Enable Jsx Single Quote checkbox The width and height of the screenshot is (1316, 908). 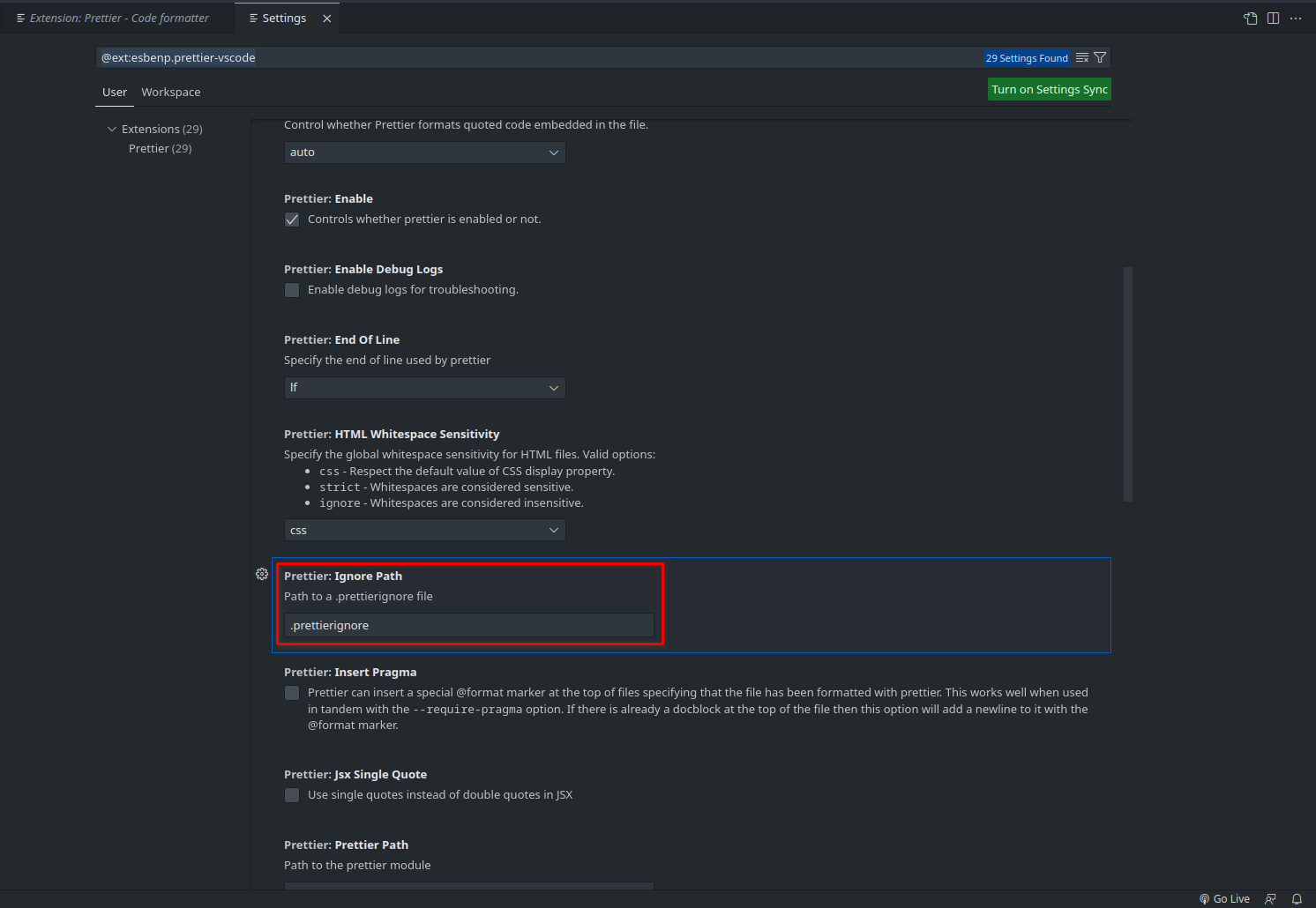(292, 795)
